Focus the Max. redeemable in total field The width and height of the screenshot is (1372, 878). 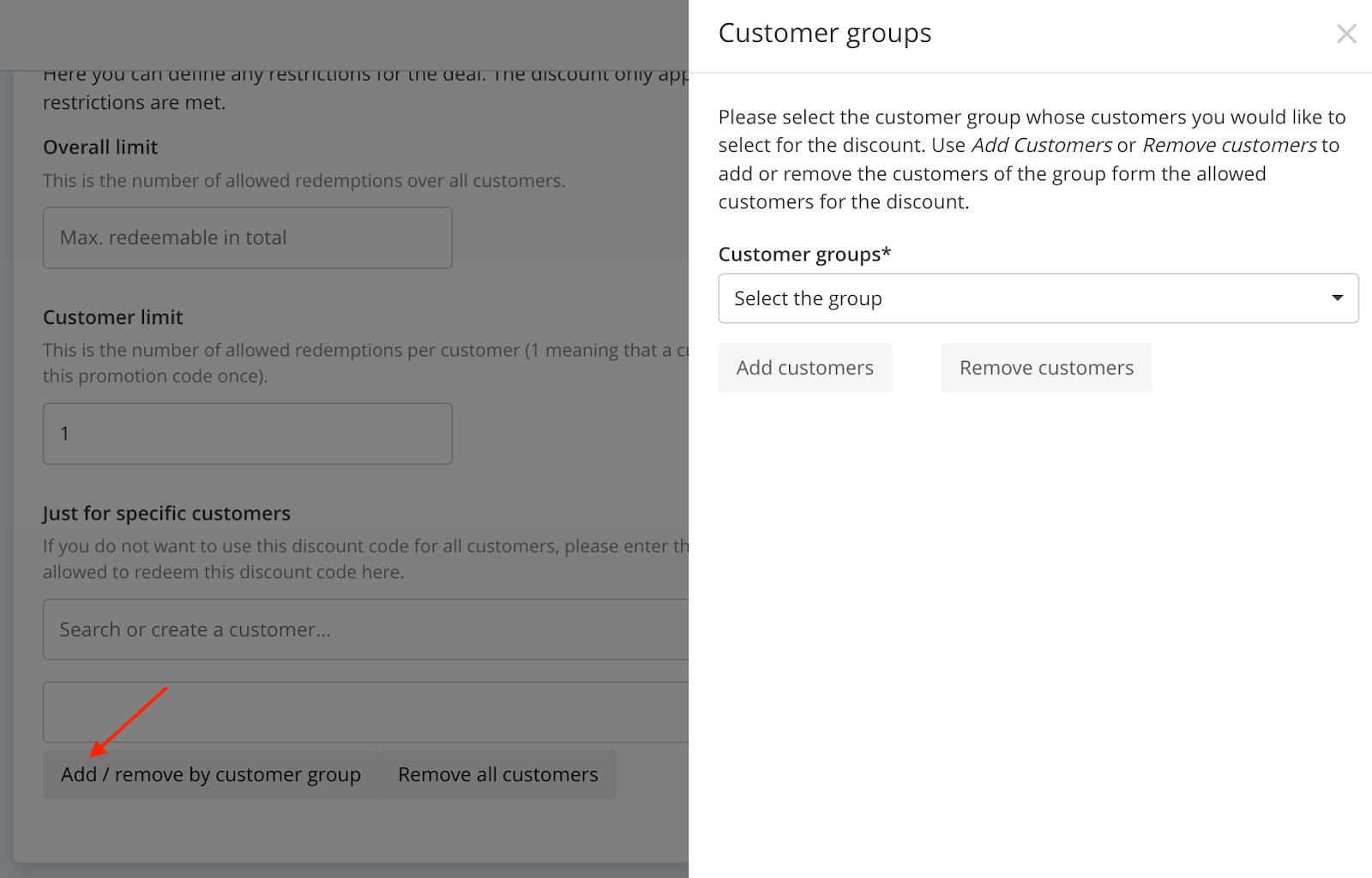[247, 238]
